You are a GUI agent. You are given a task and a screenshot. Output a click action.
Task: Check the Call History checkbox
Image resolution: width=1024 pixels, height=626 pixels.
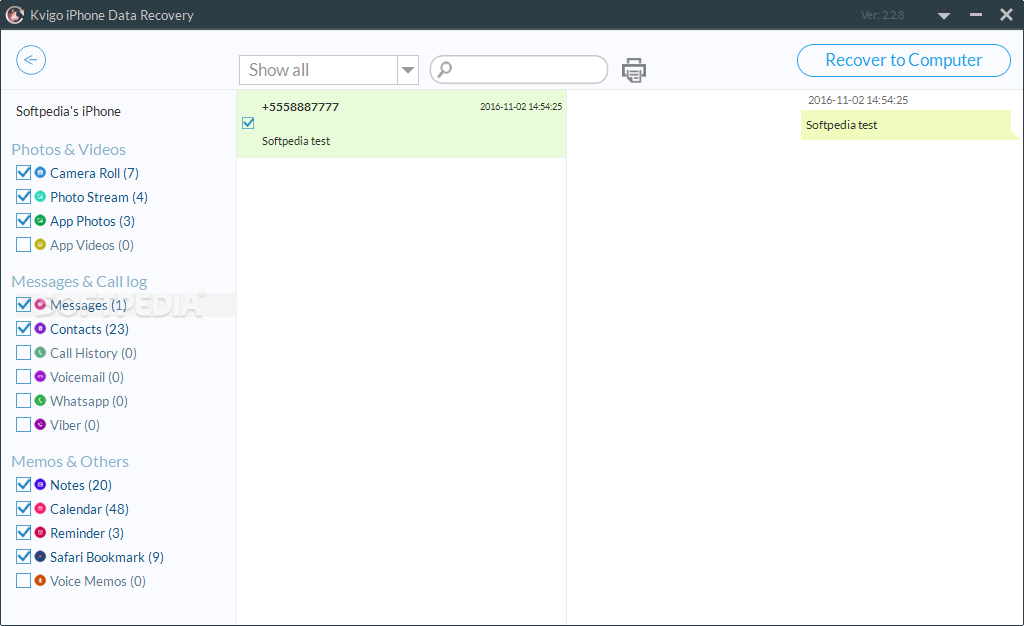tap(24, 352)
